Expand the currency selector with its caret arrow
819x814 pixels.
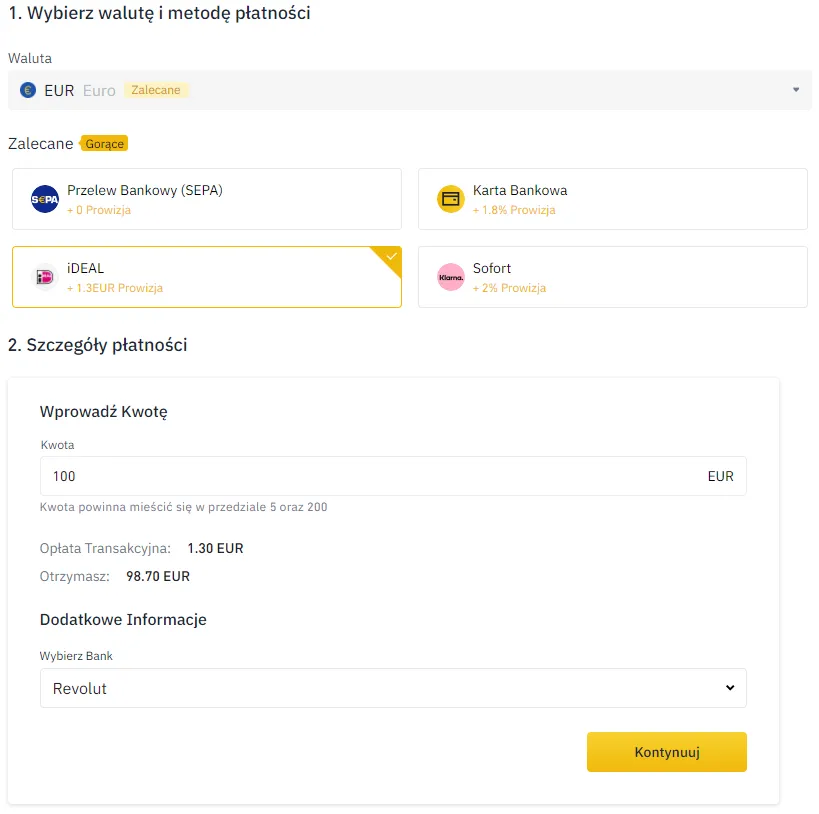[x=797, y=90]
